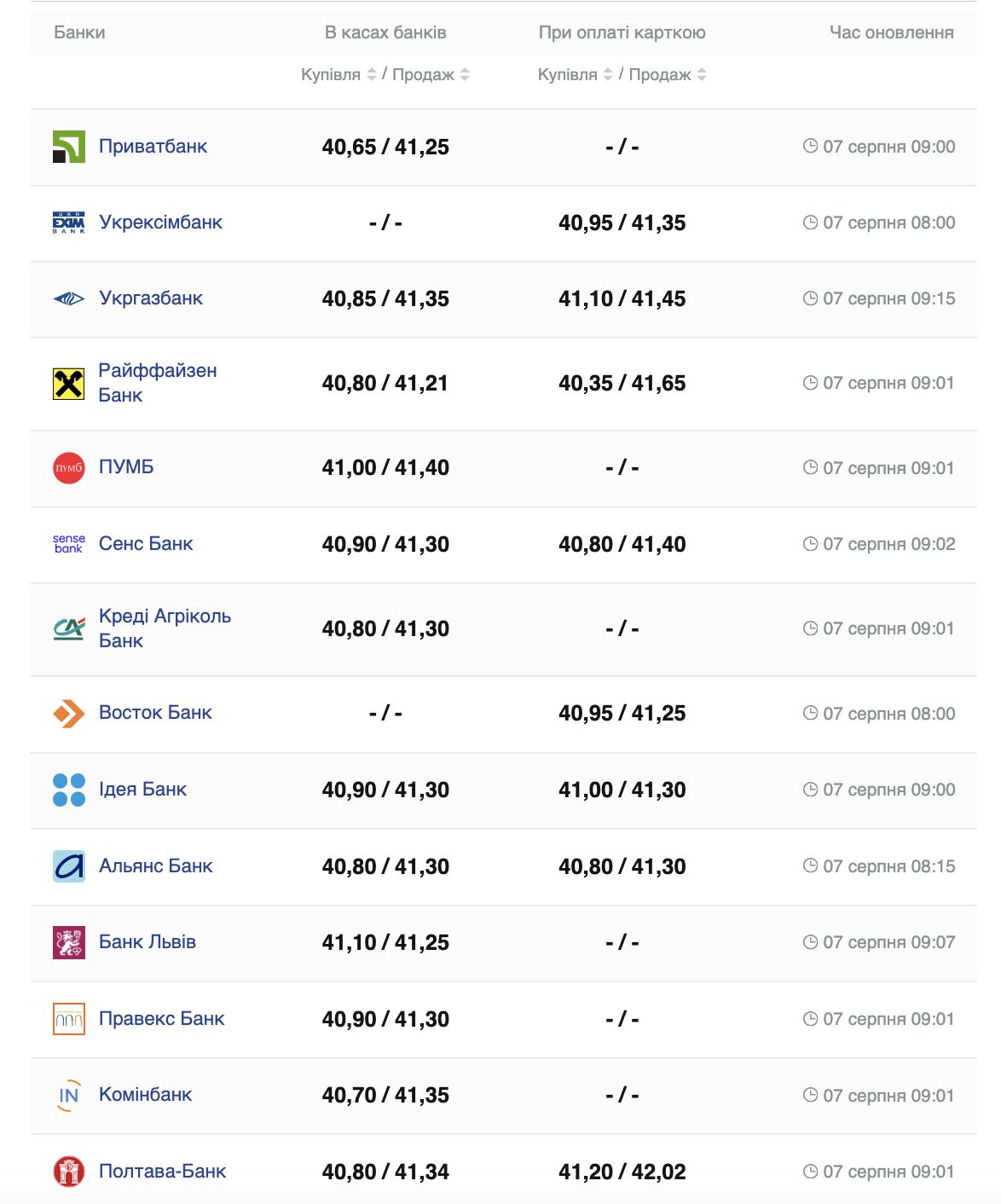The image size is (1001, 1204).
Task: Click the Райффайзен Банк yellow logo
Action: point(68,384)
